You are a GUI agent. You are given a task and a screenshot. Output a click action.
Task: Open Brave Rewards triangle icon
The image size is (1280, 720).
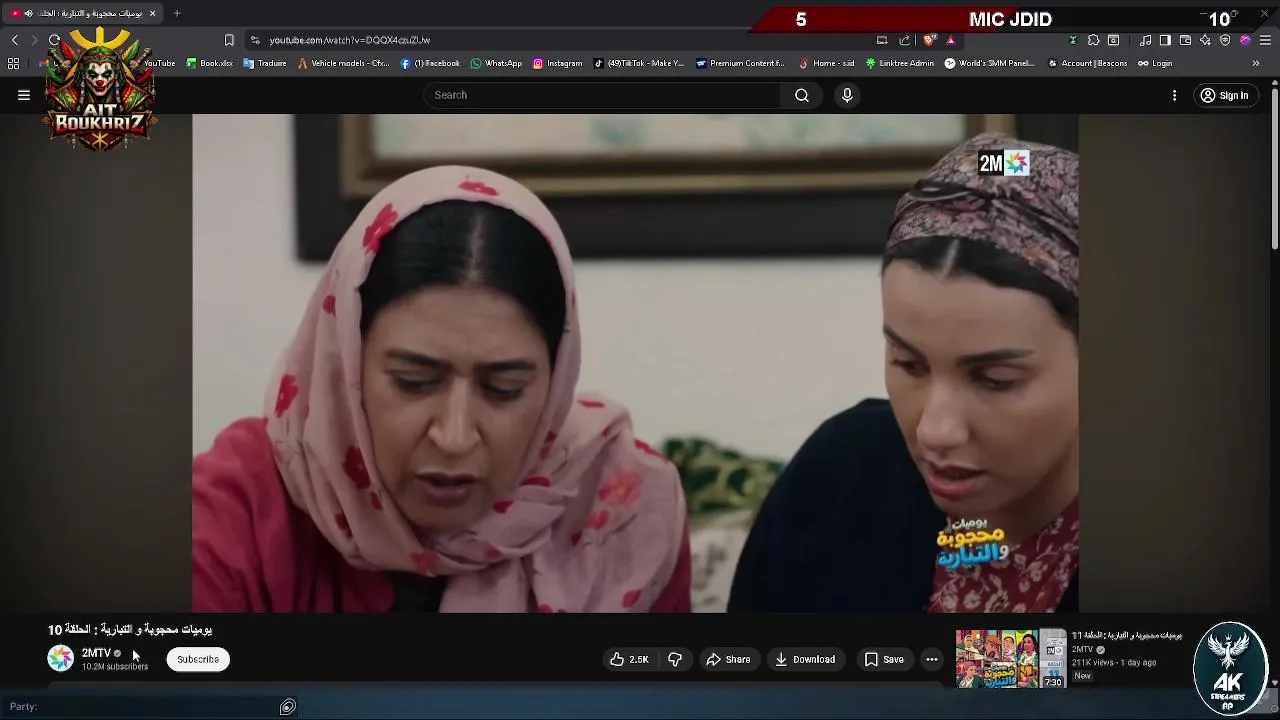point(951,40)
